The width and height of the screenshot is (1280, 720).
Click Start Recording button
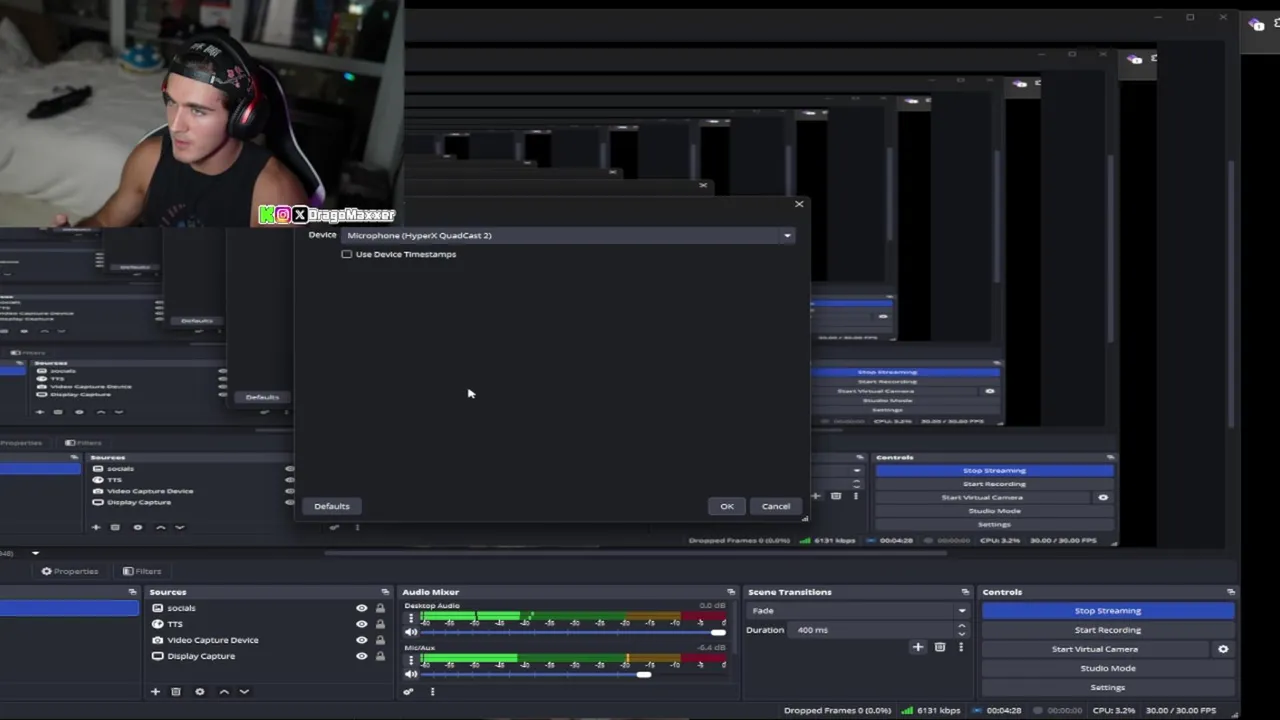pyautogui.click(x=1108, y=630)
